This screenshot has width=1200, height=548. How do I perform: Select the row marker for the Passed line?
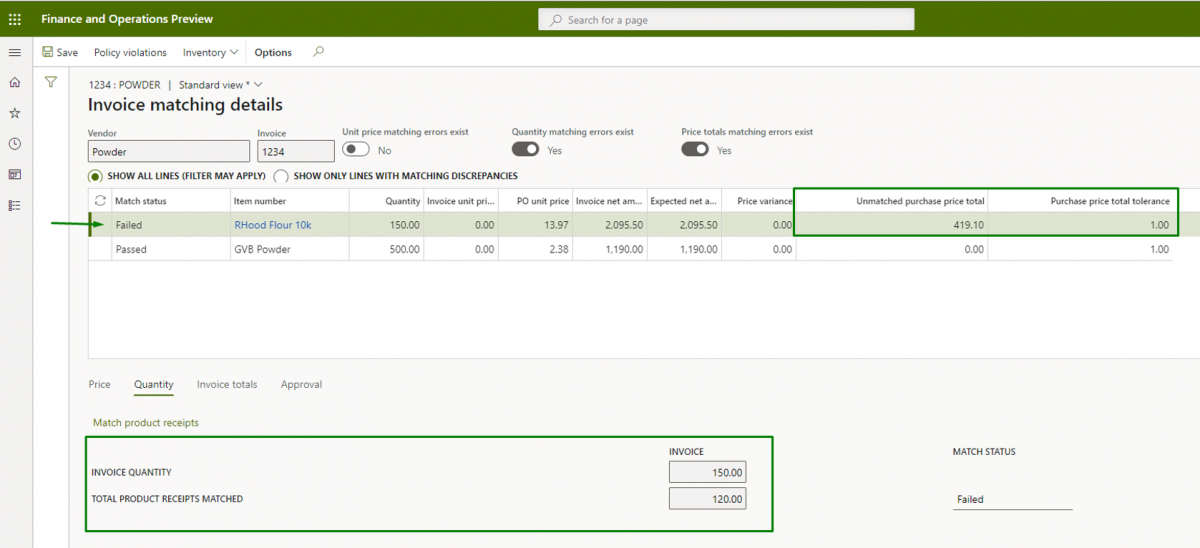[99, 249]
